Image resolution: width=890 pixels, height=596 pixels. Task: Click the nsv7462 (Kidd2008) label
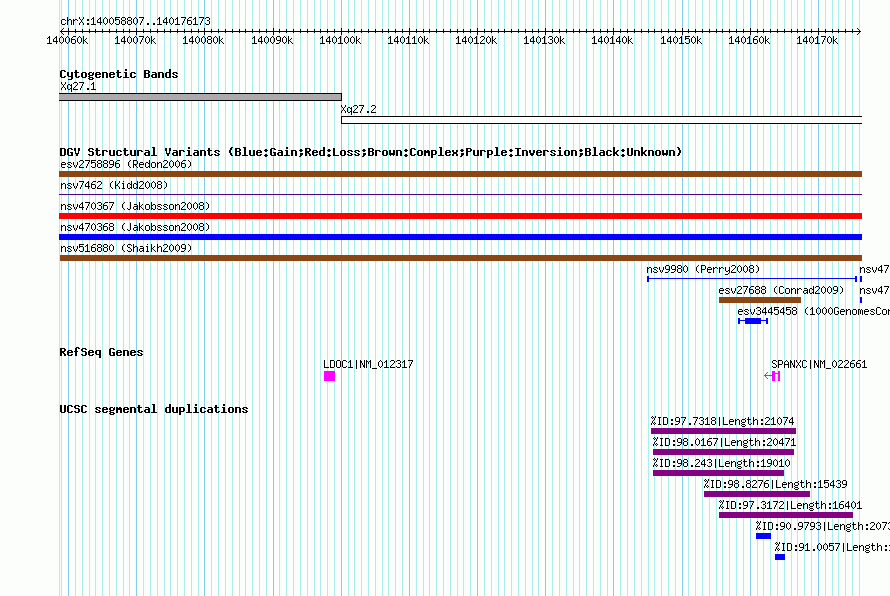114,185
